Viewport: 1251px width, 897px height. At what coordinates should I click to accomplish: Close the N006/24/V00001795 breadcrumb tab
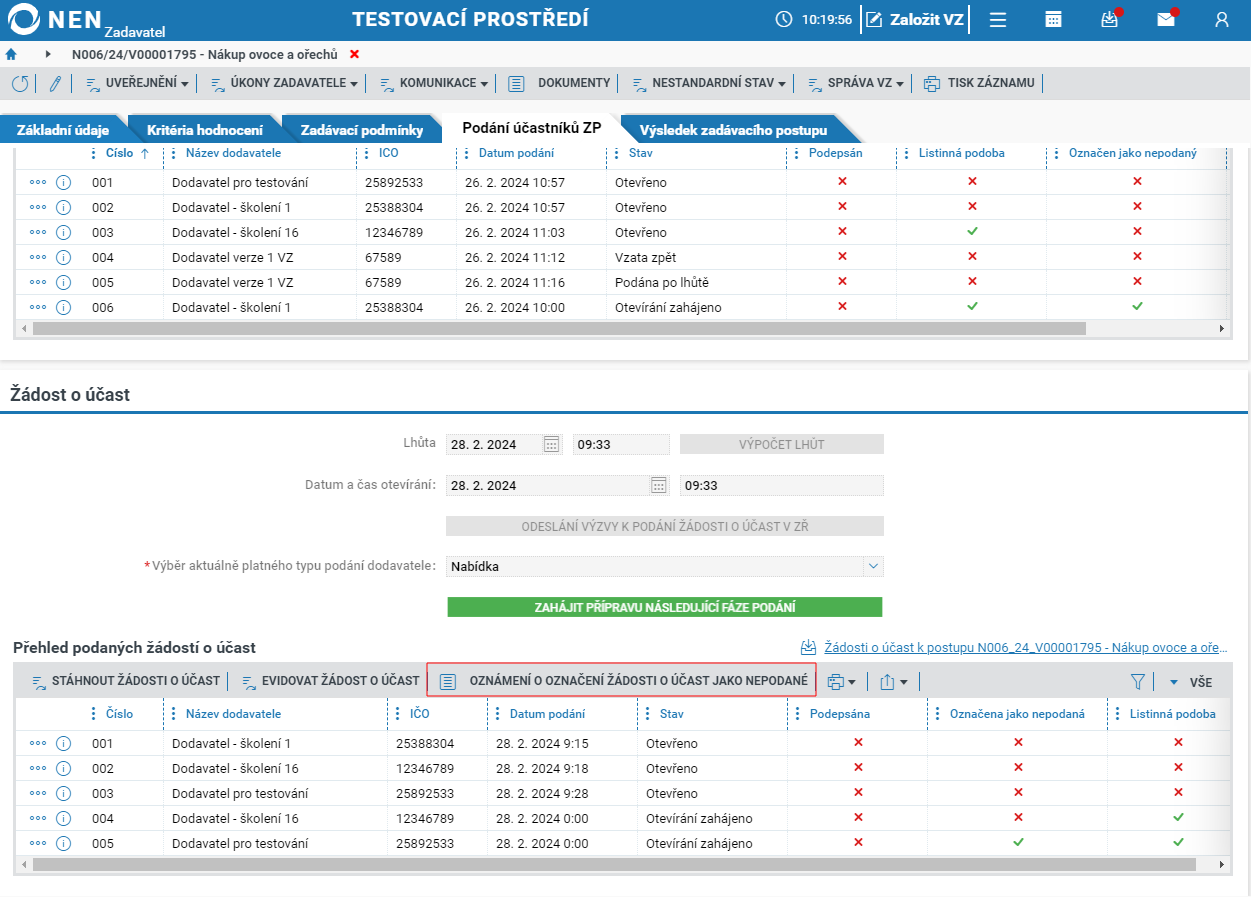pos(354,54)
